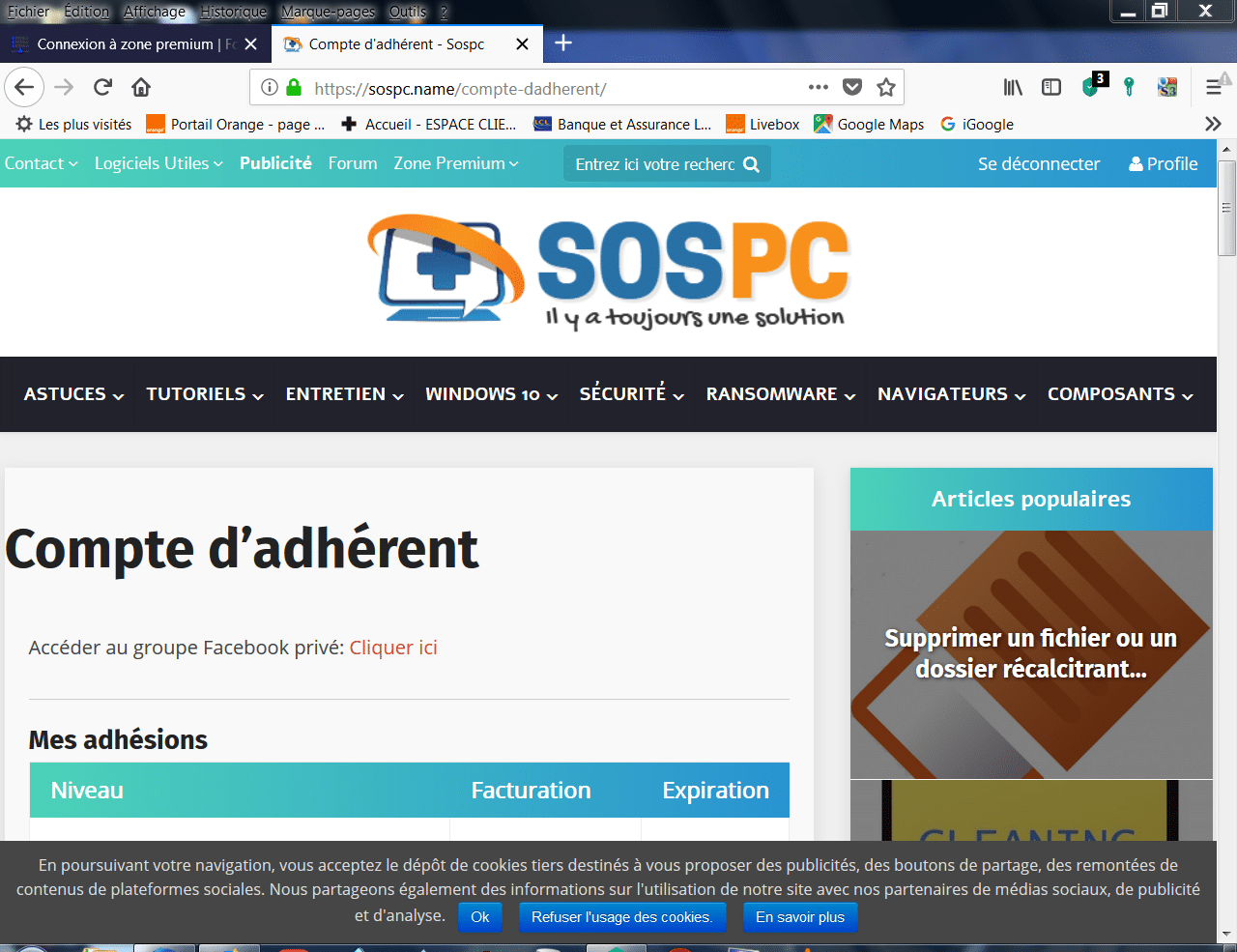The image size is (1237, 952).
Task: Open the Firefox hamburger menu
Action: point(1214,88)
